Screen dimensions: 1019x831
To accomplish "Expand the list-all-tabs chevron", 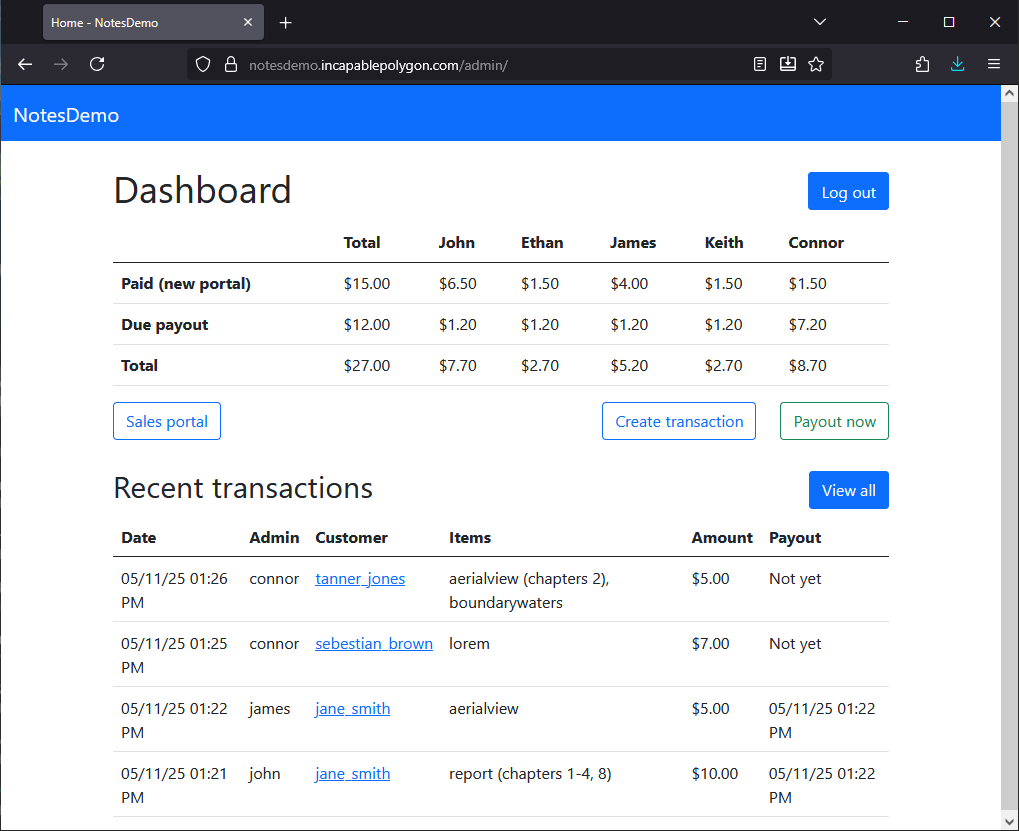I will tap(819, 21).
